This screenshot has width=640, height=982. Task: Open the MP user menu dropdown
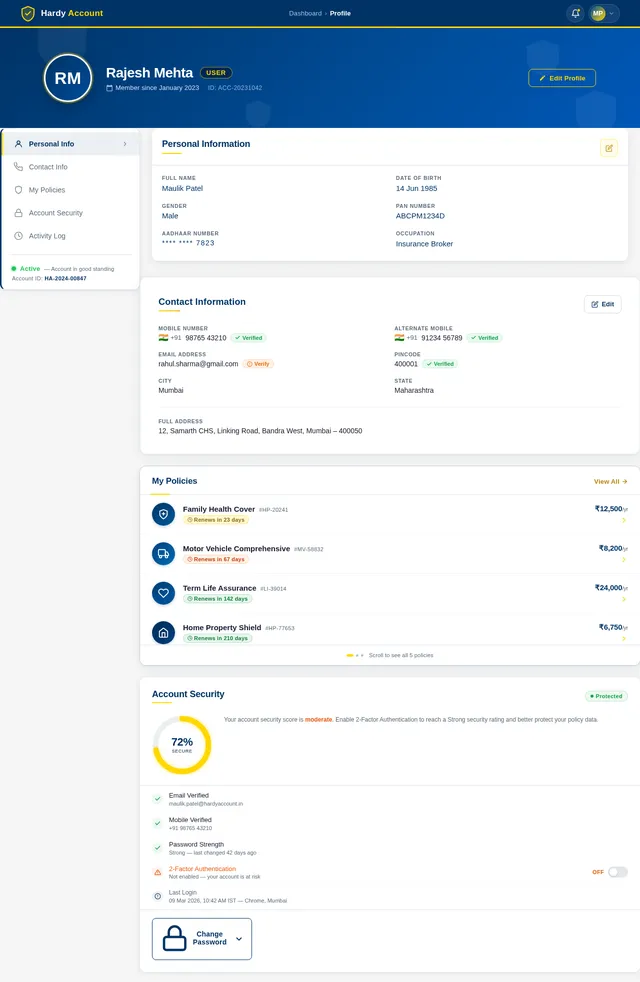coord(604,13)
